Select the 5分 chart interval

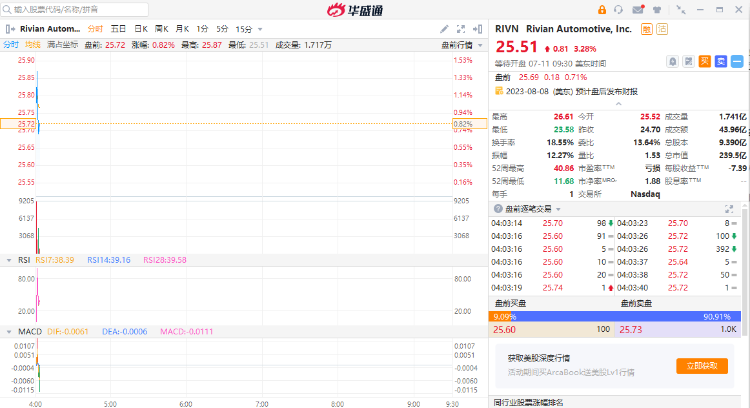click(222, 29)
